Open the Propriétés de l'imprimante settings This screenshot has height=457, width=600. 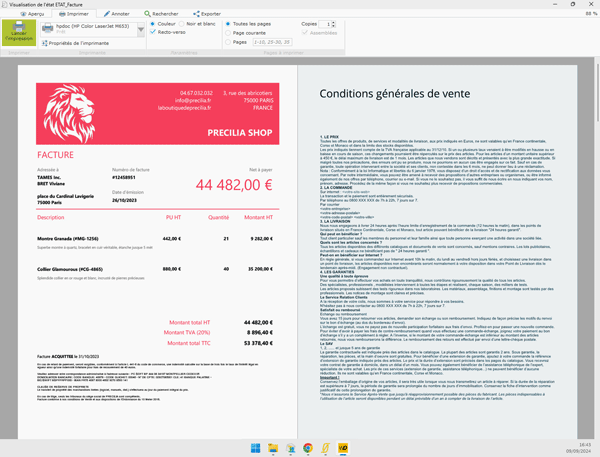(77, 44)
